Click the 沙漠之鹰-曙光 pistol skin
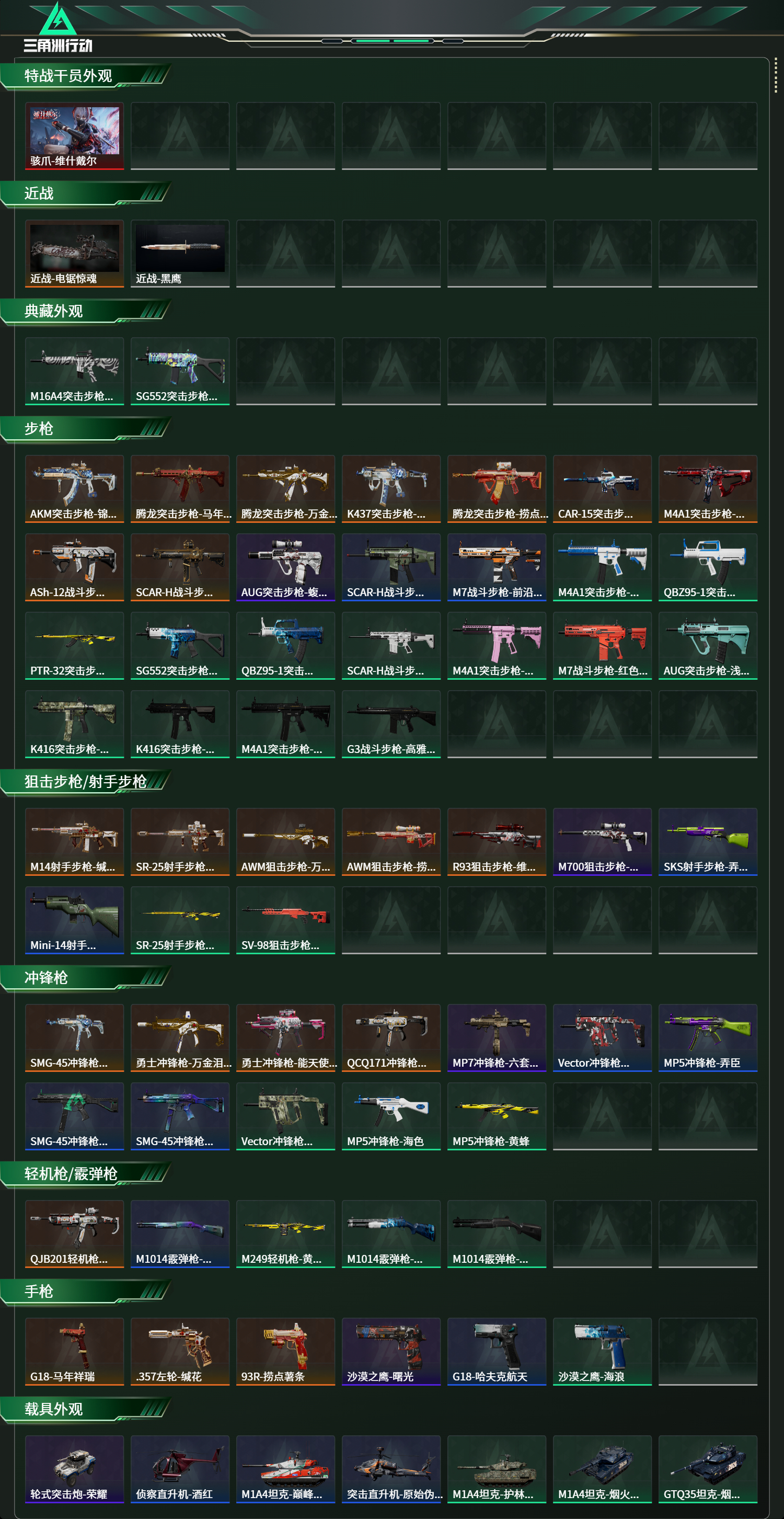This screenshot has width=784, height=1519. (x=391, y=1352)
